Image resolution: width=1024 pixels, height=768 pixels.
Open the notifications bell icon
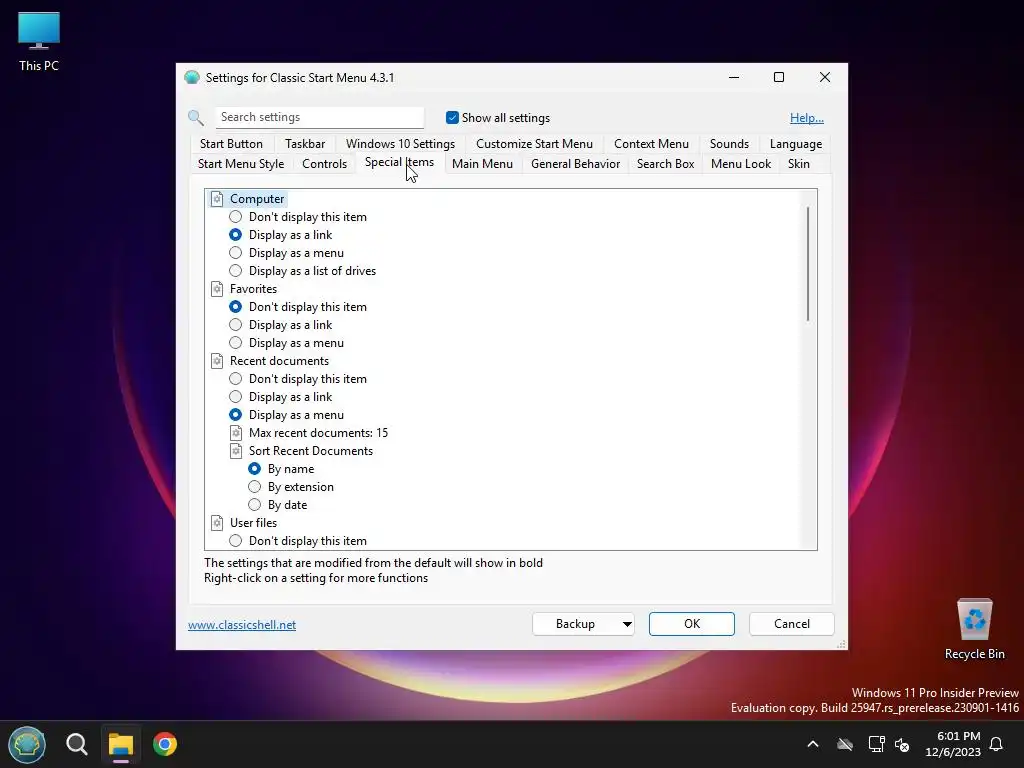(x=997, y=744)
